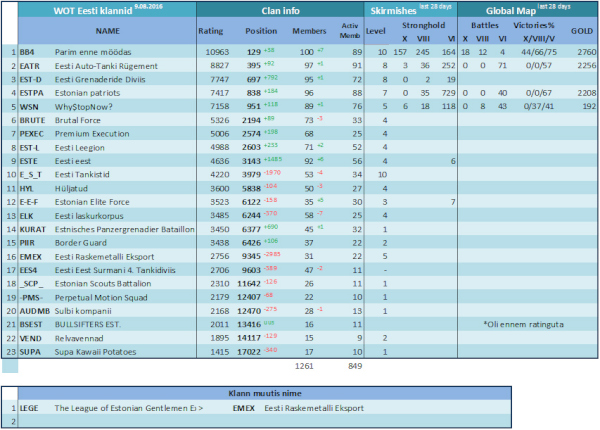This screenshot has height=430, width=600.
Task: Click the note '*Oli ennem ratinguta'
Action: (523, 324)
